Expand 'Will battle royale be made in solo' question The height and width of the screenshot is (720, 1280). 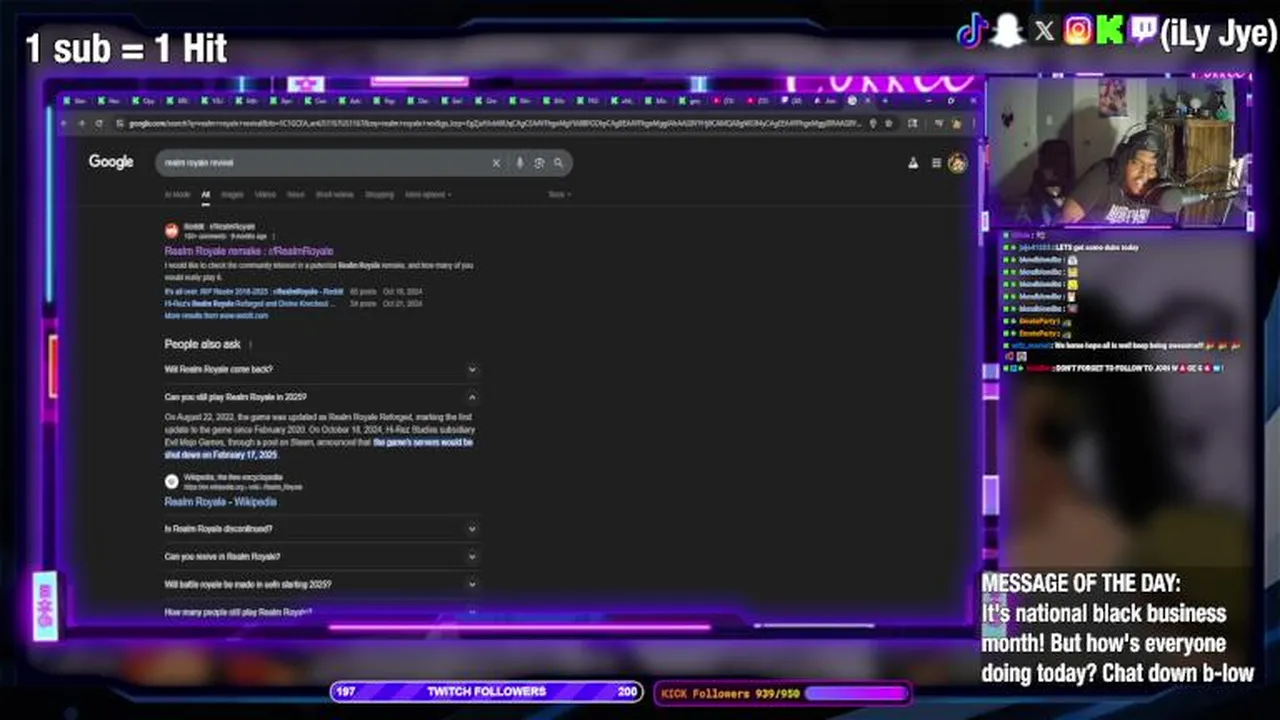[x=321, y=584]
